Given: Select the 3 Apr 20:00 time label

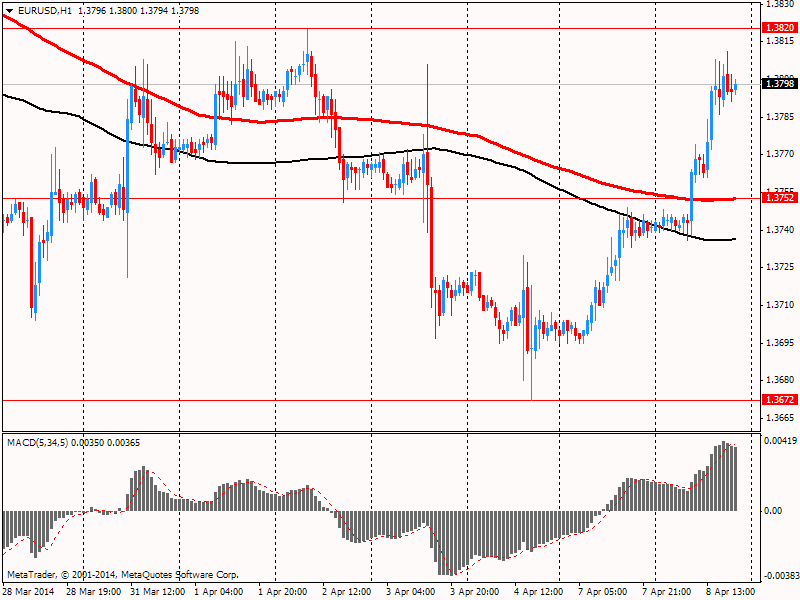Looking at the screenshot, I should 474,592.
